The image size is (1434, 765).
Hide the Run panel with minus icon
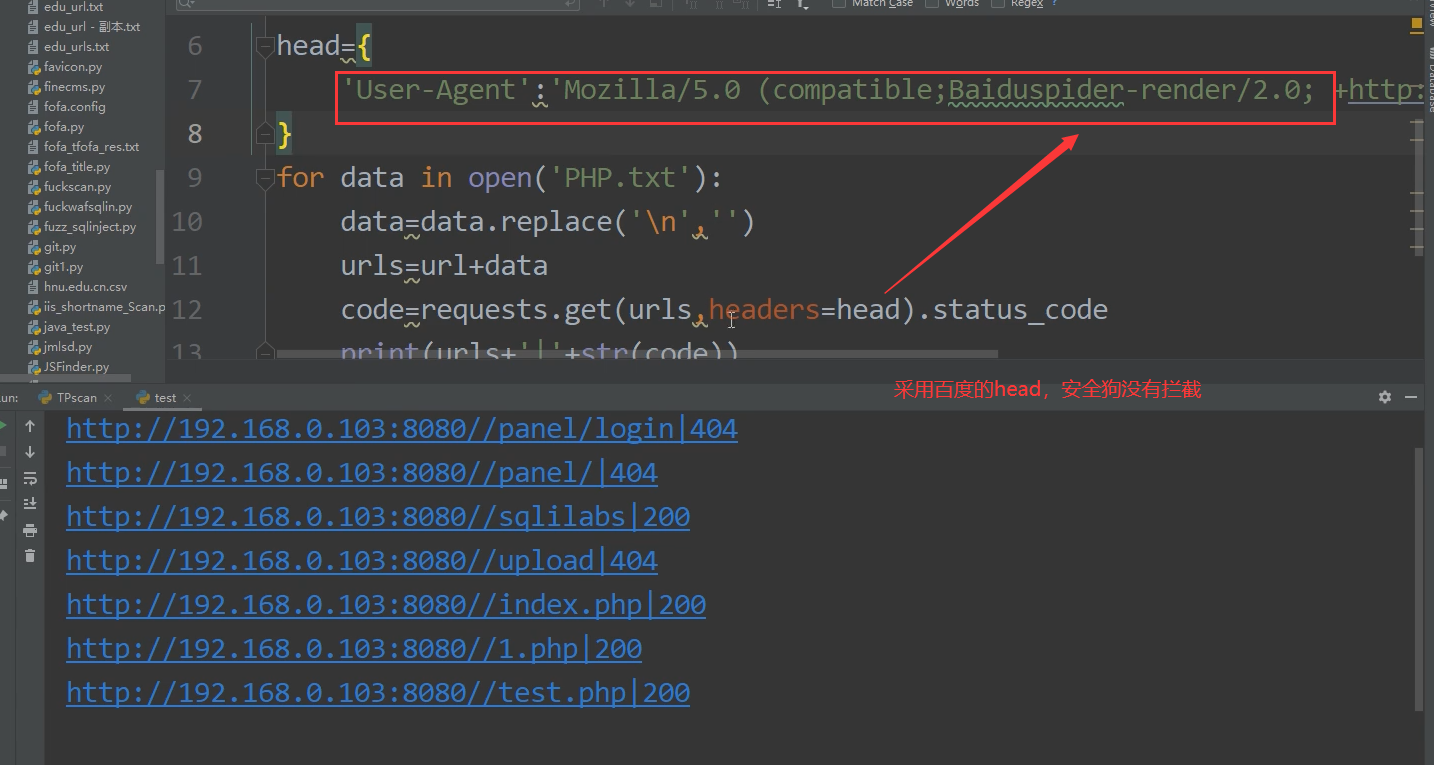(x=1411, y=397)
